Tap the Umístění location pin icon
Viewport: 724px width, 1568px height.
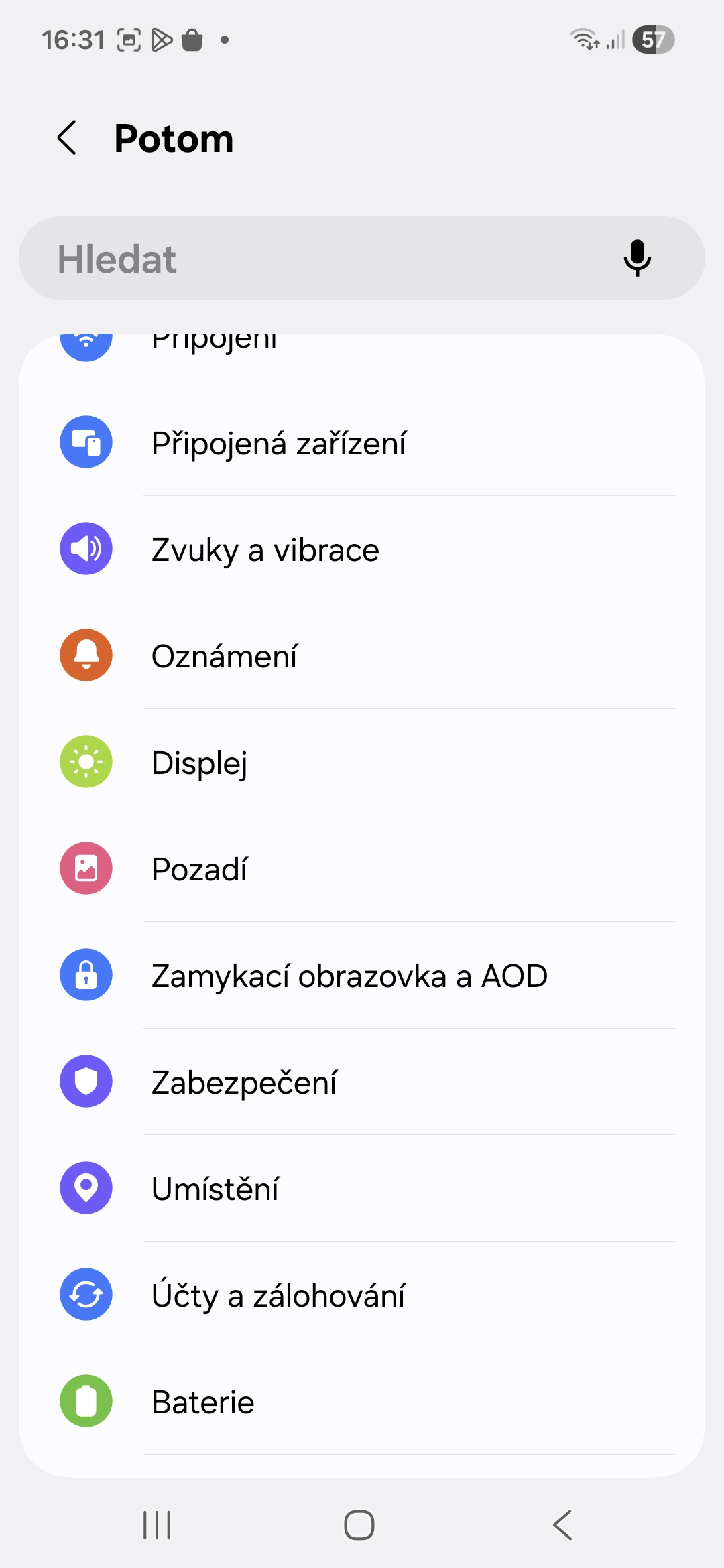click(86, 1188)
